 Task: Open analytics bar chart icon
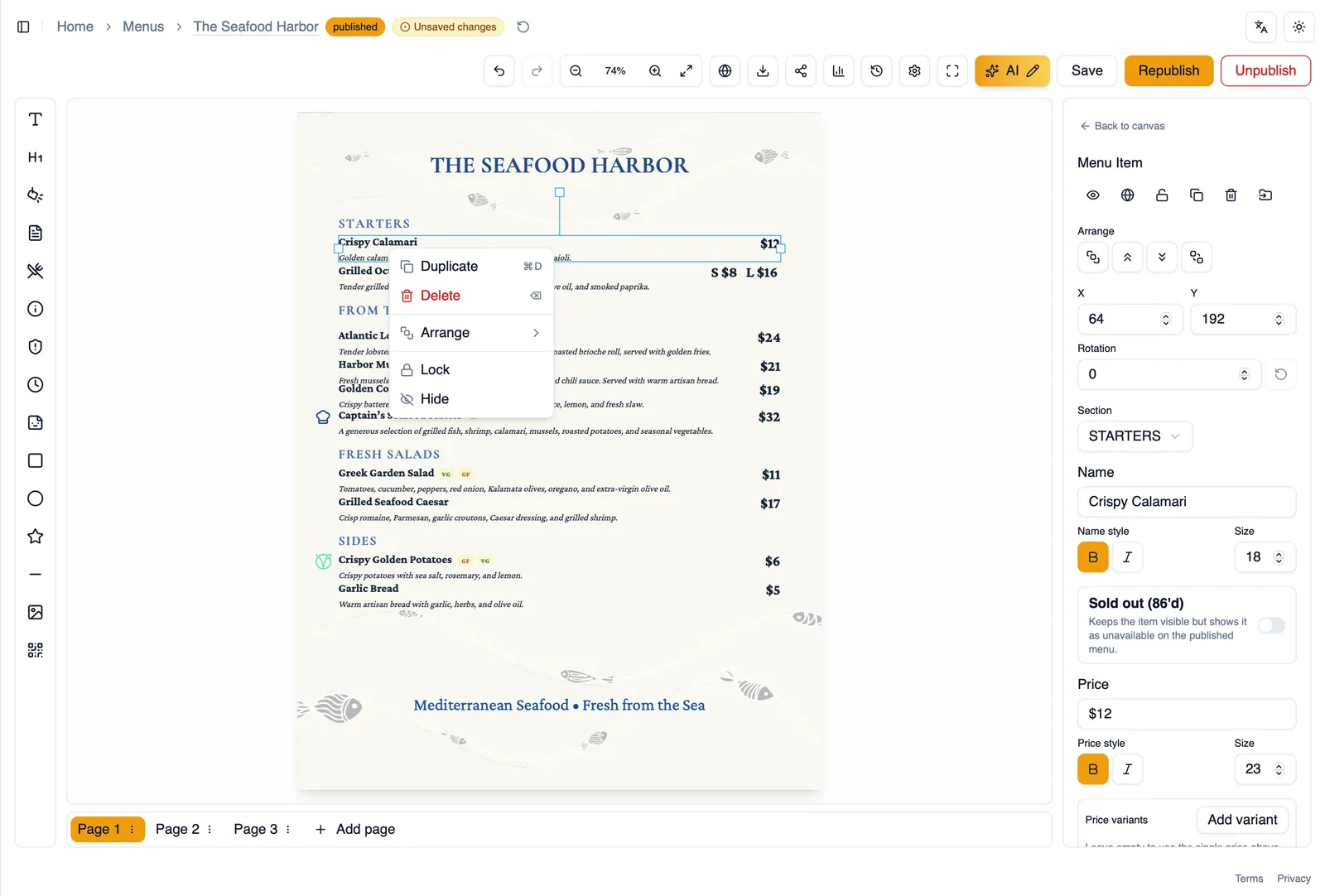coord(838,71)
